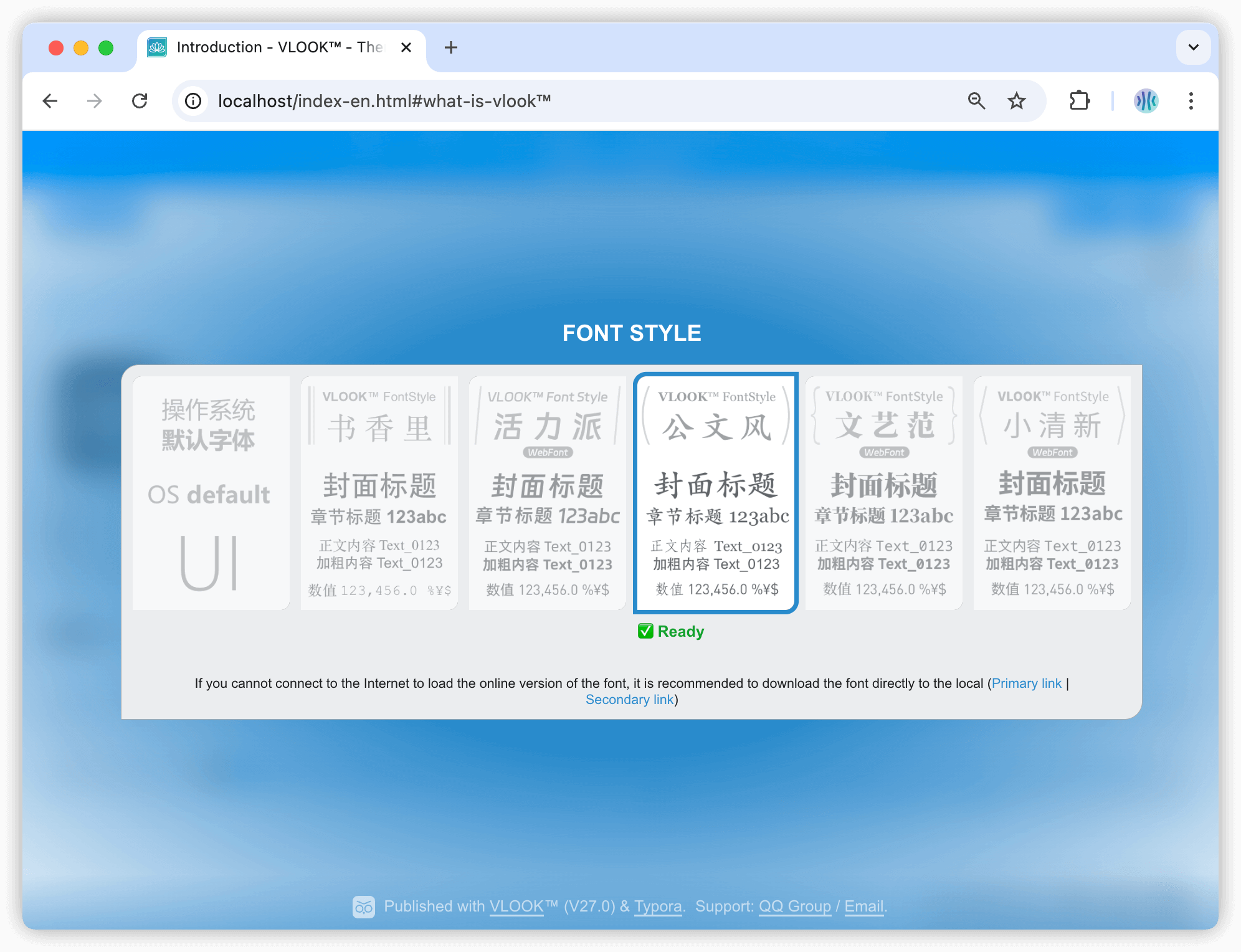Viewport: 1241px width, 952px height.
Task: Reload the current page
Action: 140,101
